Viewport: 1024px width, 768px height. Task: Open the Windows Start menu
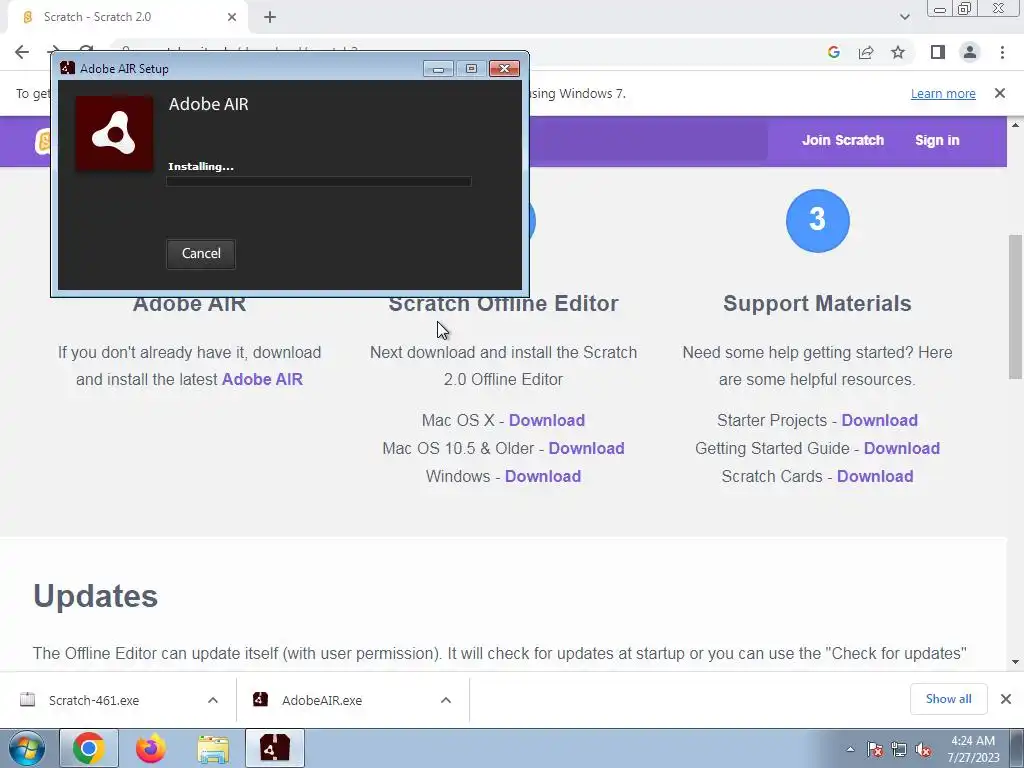click(26, 748)
